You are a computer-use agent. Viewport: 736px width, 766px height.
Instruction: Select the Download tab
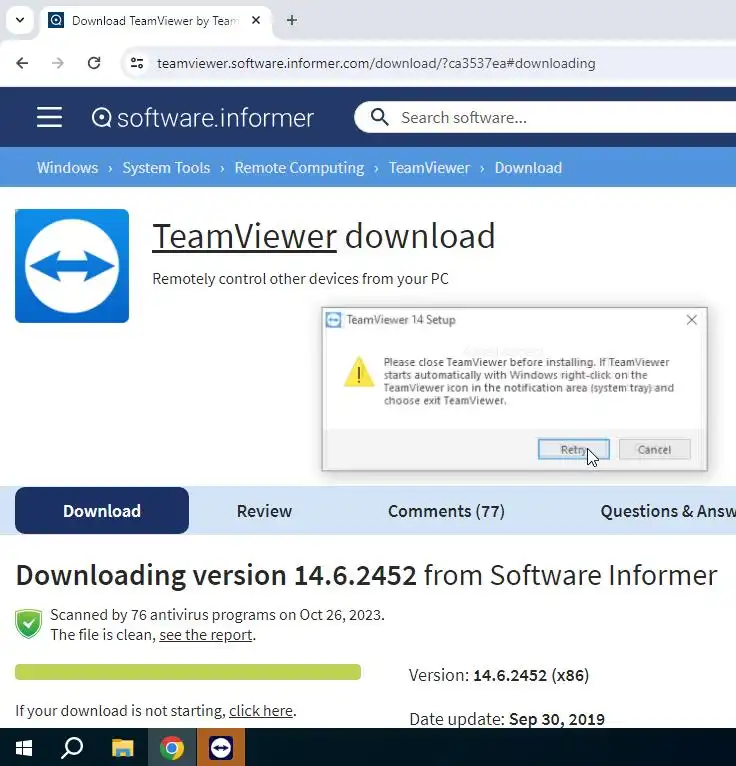102,511
